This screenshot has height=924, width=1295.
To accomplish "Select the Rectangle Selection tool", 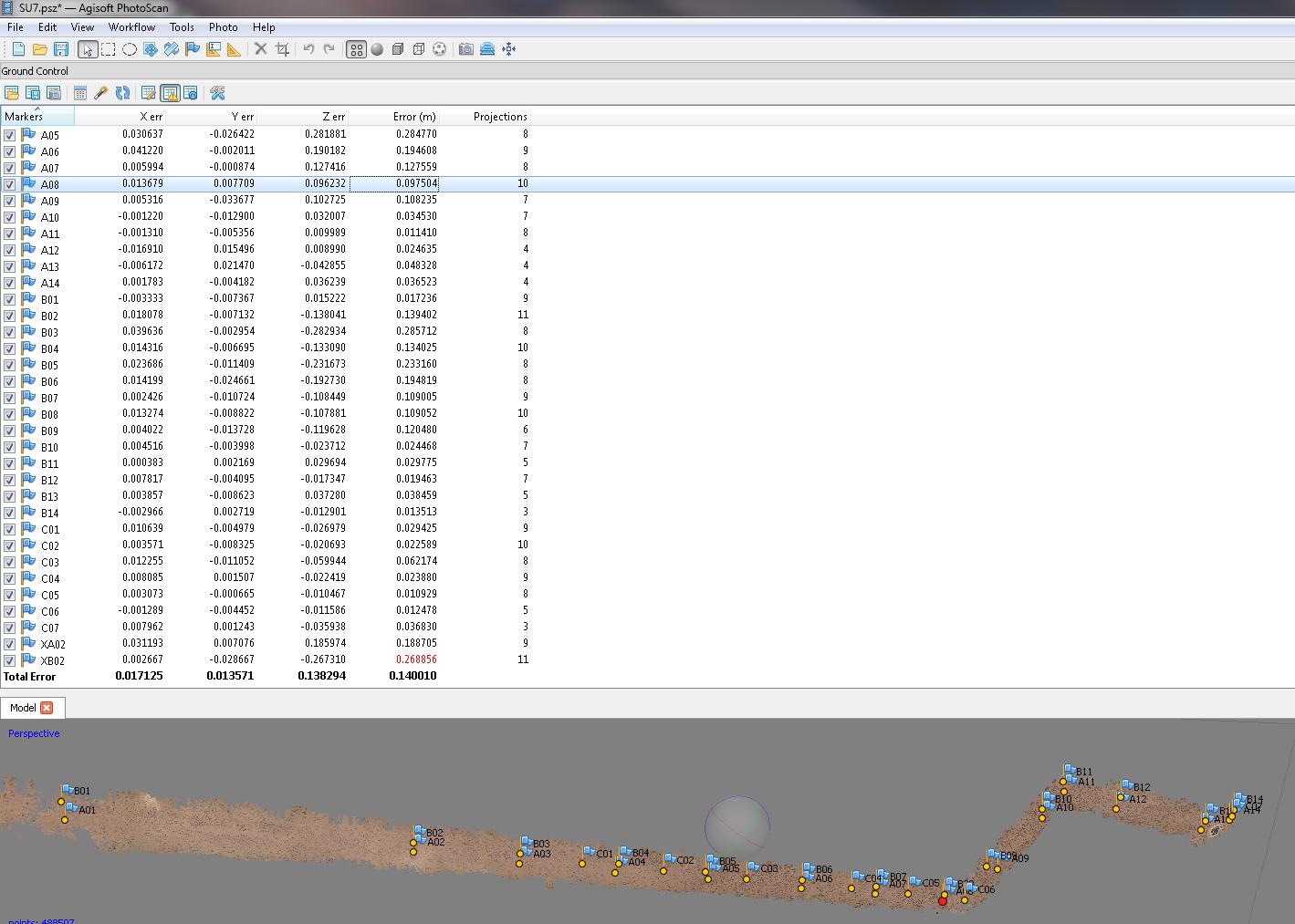I will (109, 49).
